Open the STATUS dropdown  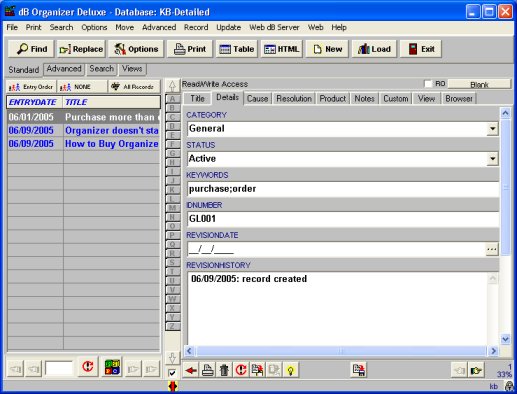click(x=492, y=159)
